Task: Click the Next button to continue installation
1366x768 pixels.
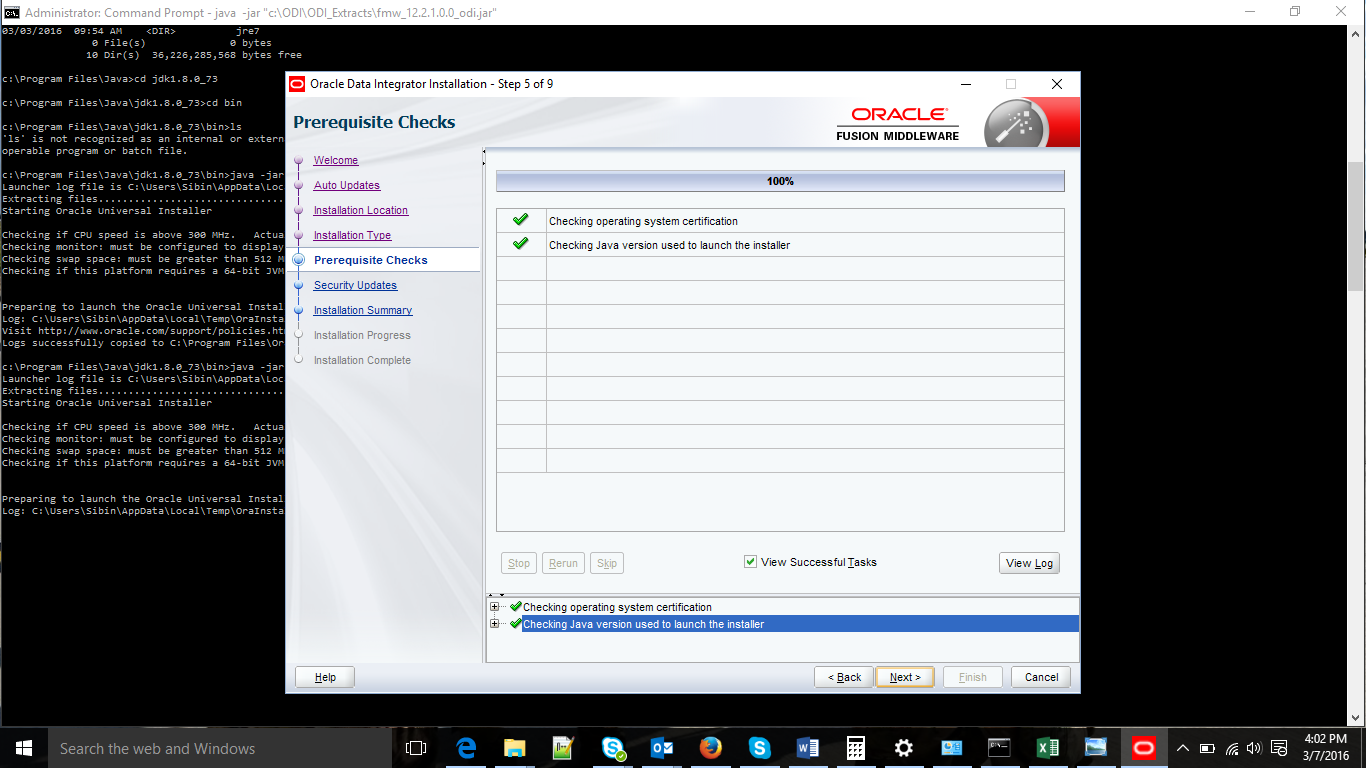Action: coord(904,677)
